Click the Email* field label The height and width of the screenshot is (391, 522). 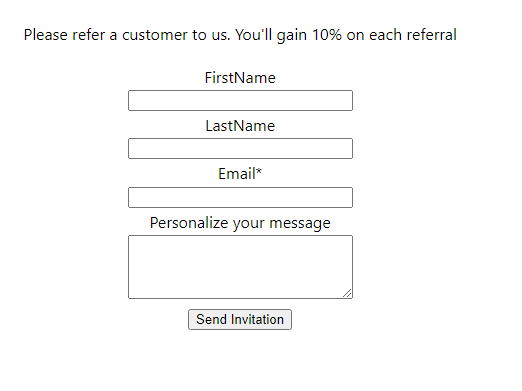240,174
